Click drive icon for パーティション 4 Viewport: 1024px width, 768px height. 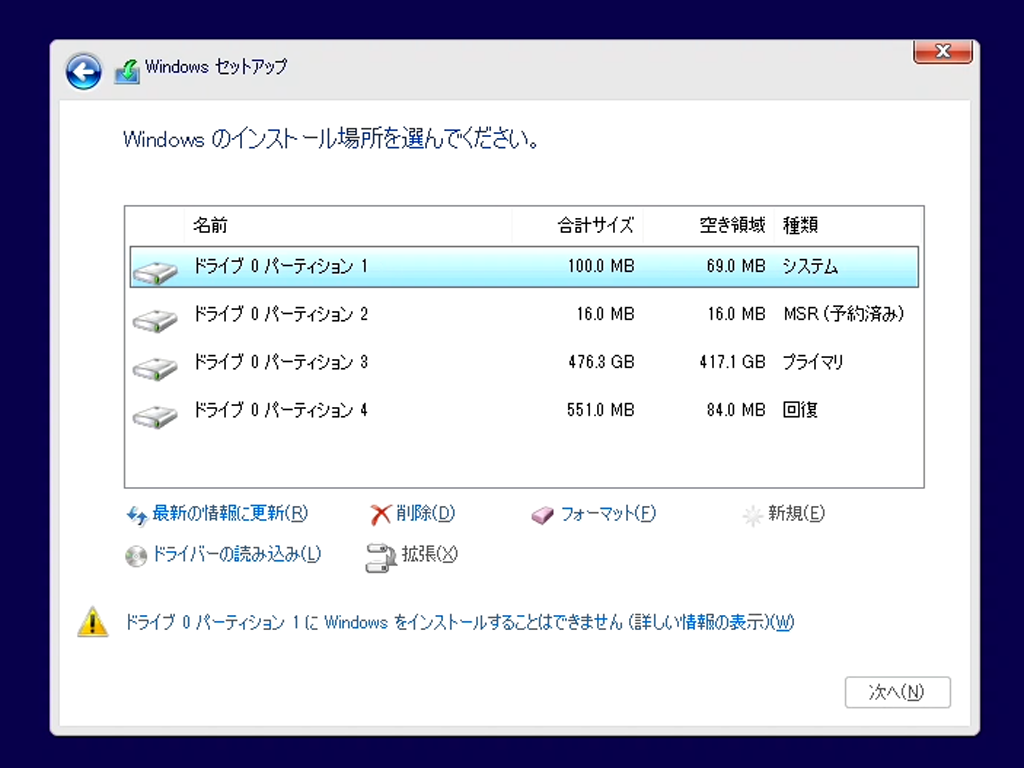pyautogui.click(x=155, y=416)
